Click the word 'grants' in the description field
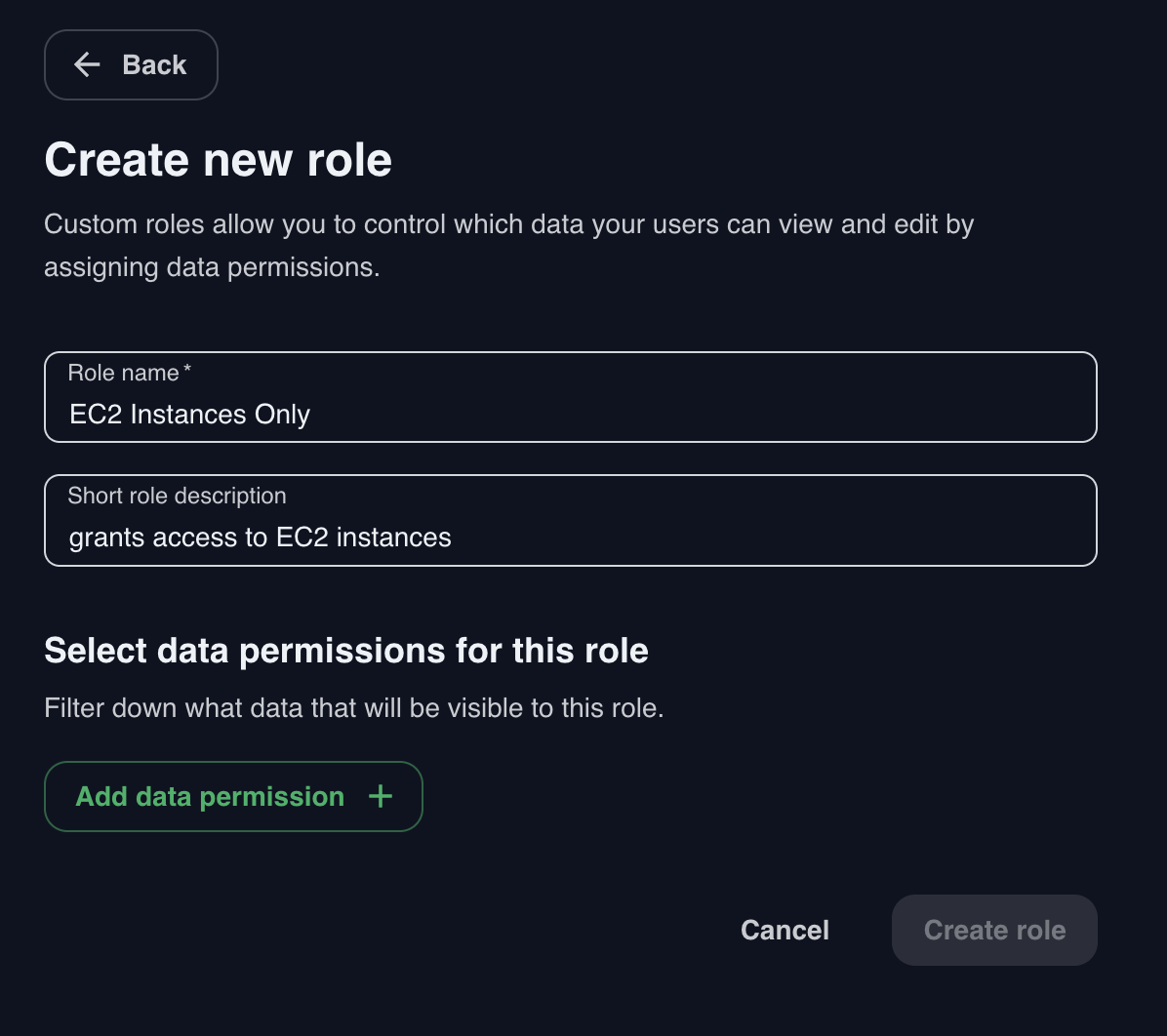 click(x=106, y=538)
